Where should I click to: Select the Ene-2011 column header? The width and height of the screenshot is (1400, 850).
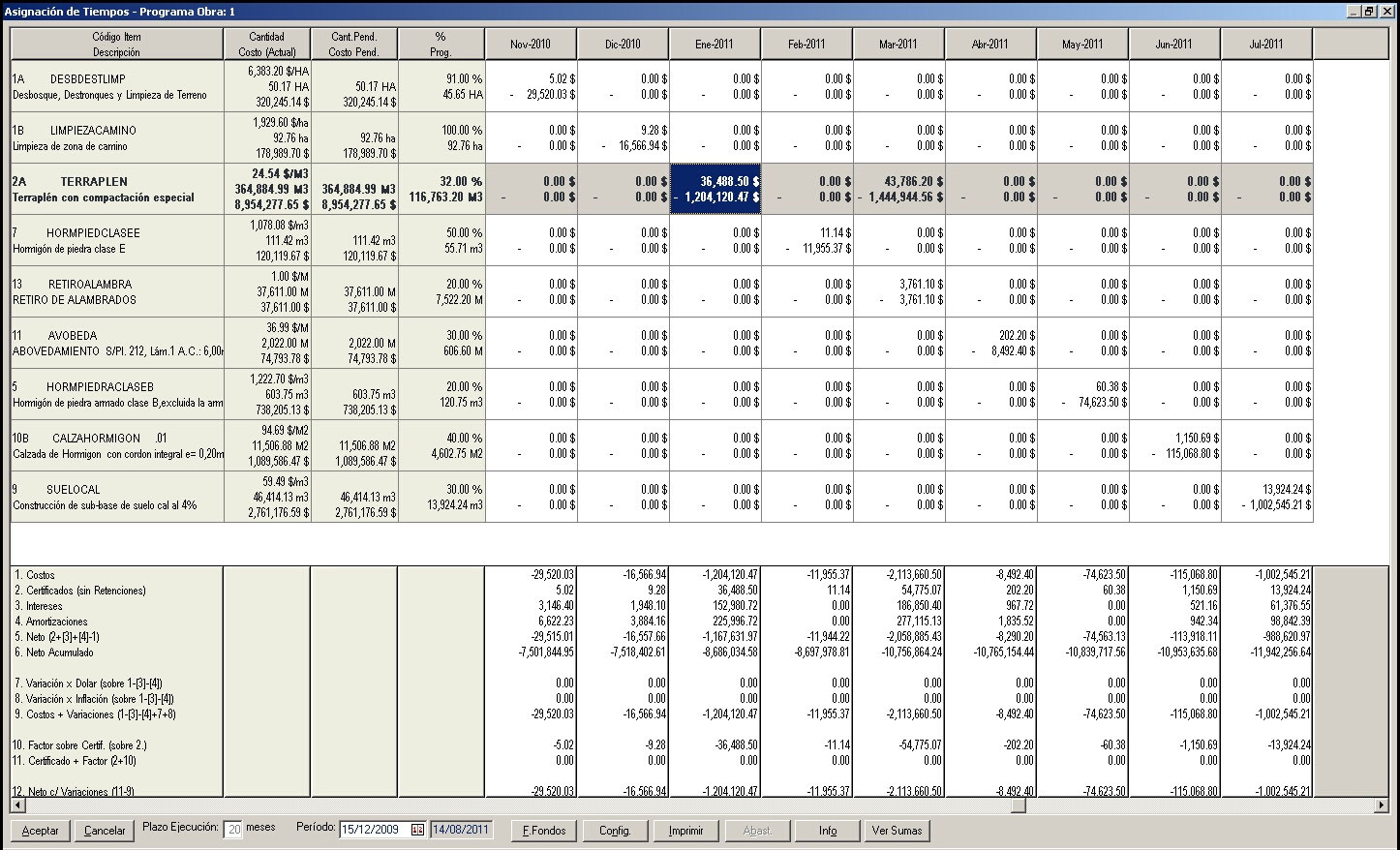(x=715, y=44)
